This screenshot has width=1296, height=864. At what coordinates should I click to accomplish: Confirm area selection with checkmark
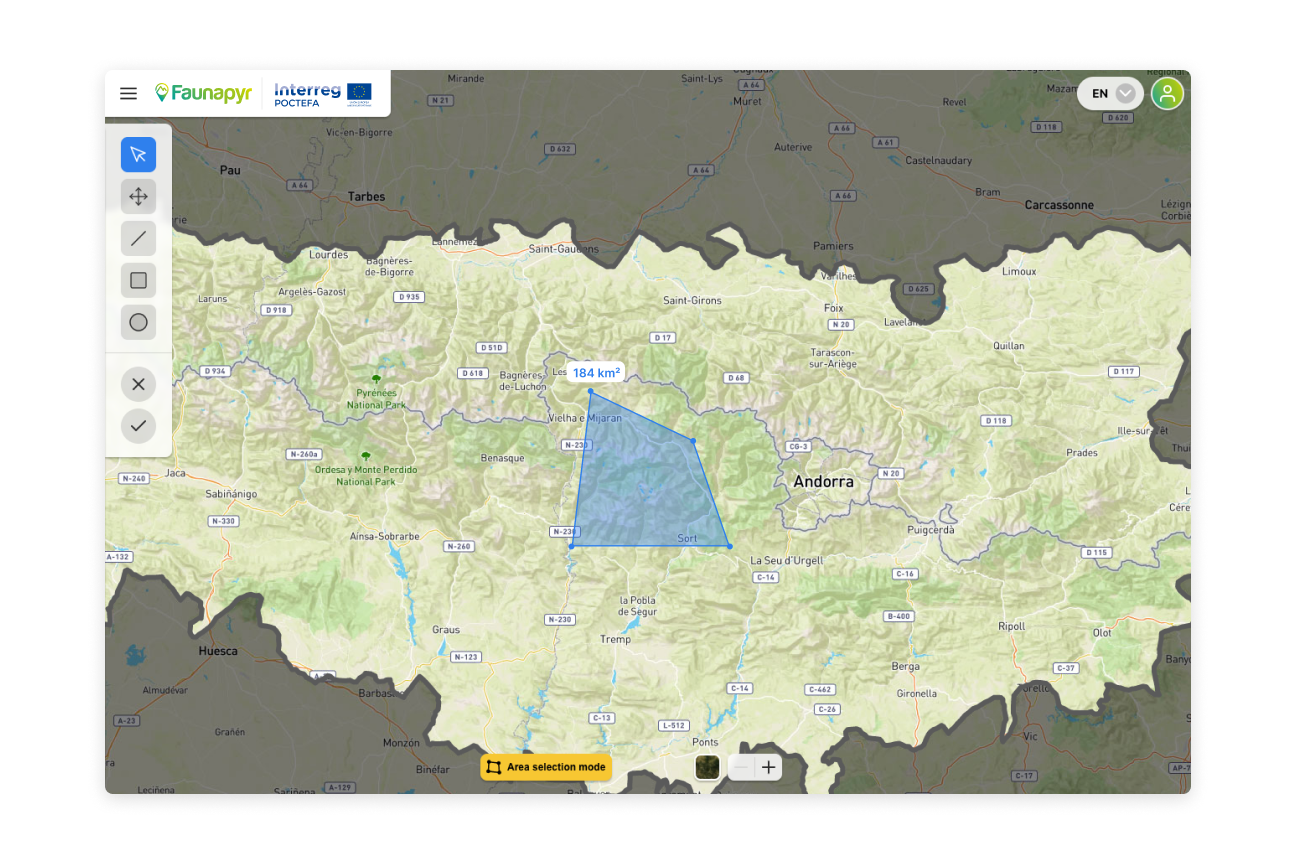[x=138, y=426]
